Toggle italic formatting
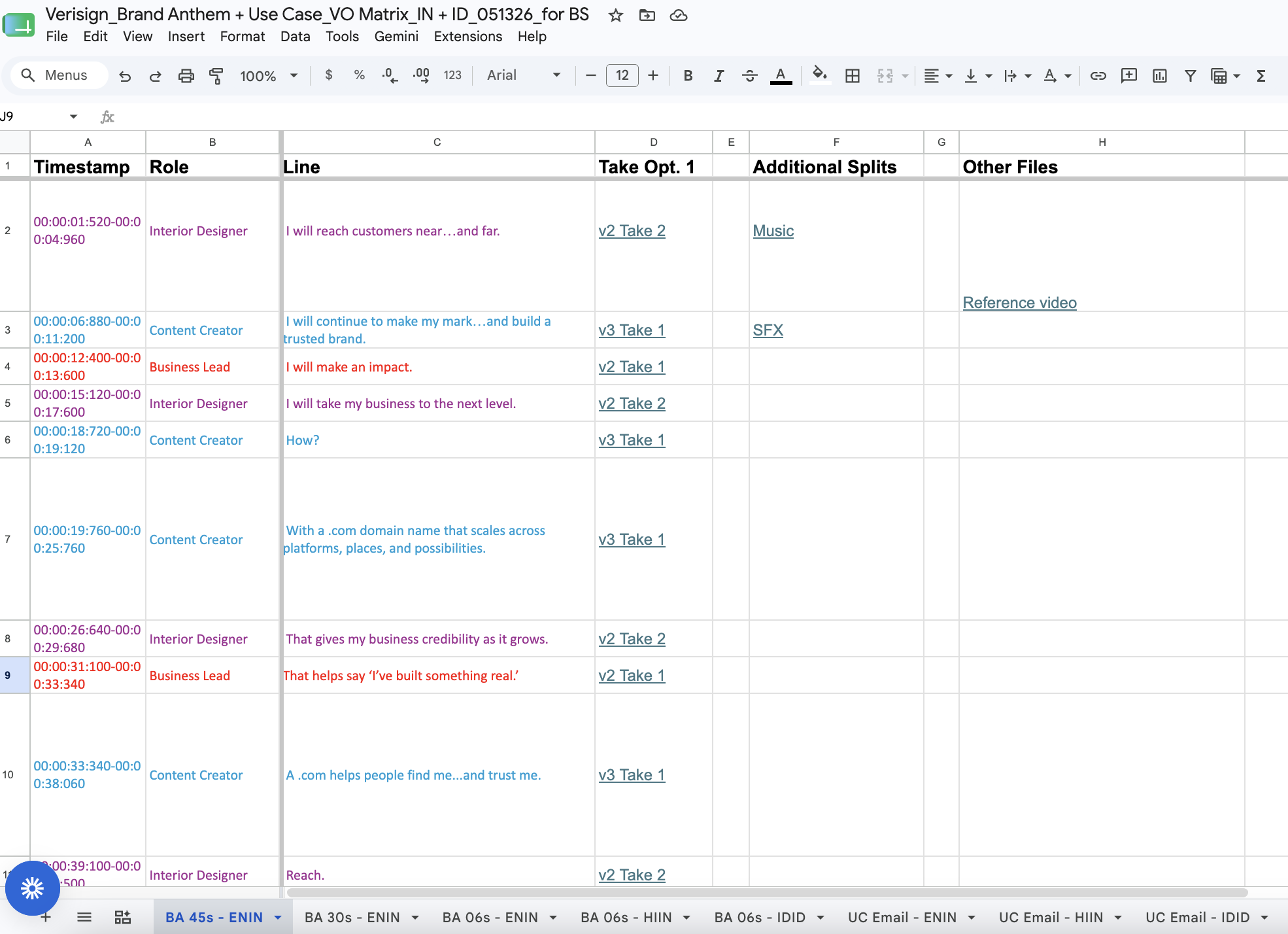The width and height of the screenshot is (1288, 934). 719,75
